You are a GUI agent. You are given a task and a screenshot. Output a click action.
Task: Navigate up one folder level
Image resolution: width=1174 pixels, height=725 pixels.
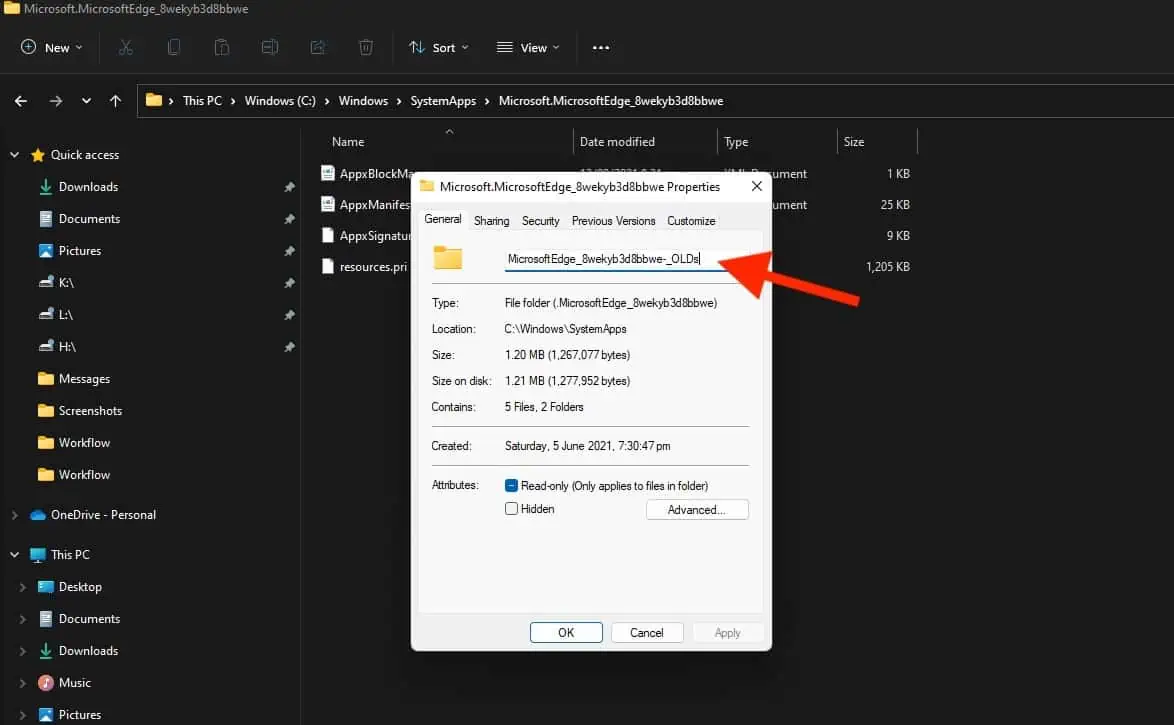[115, 100]
